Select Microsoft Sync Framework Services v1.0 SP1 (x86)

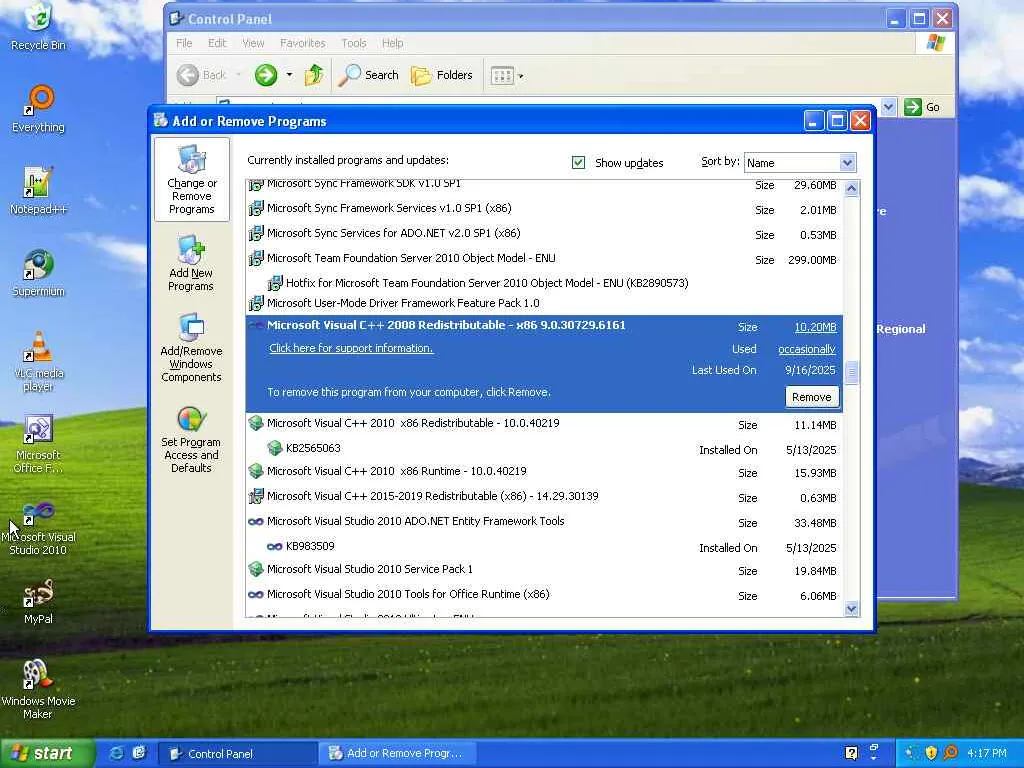click(545, 209)
